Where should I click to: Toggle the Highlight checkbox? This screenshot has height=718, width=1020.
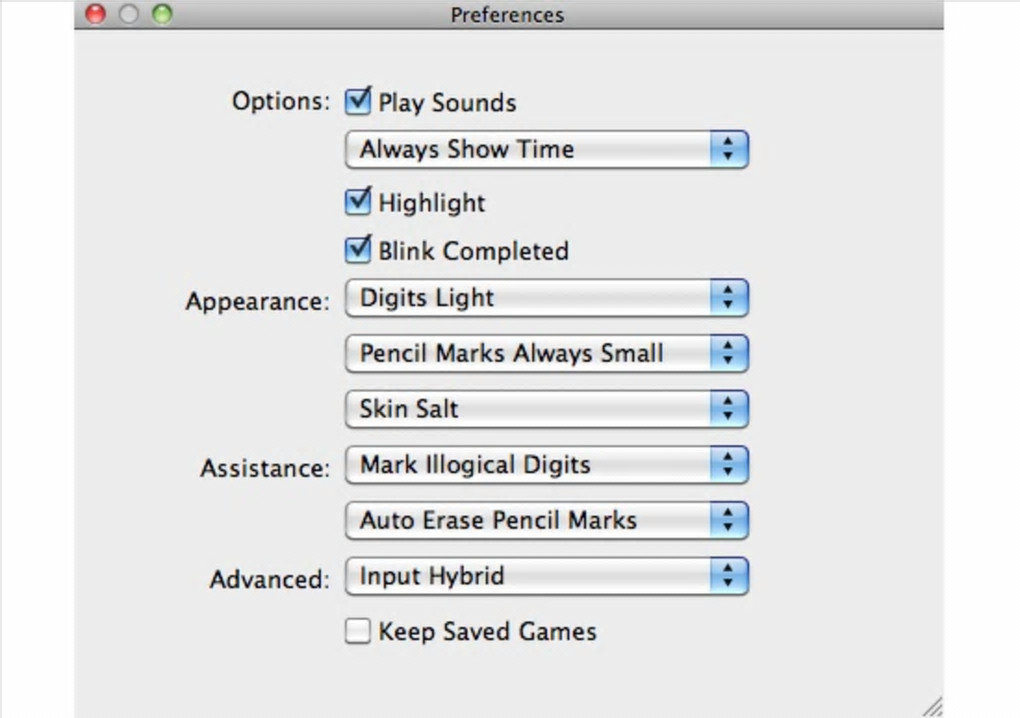coord(357,202)
